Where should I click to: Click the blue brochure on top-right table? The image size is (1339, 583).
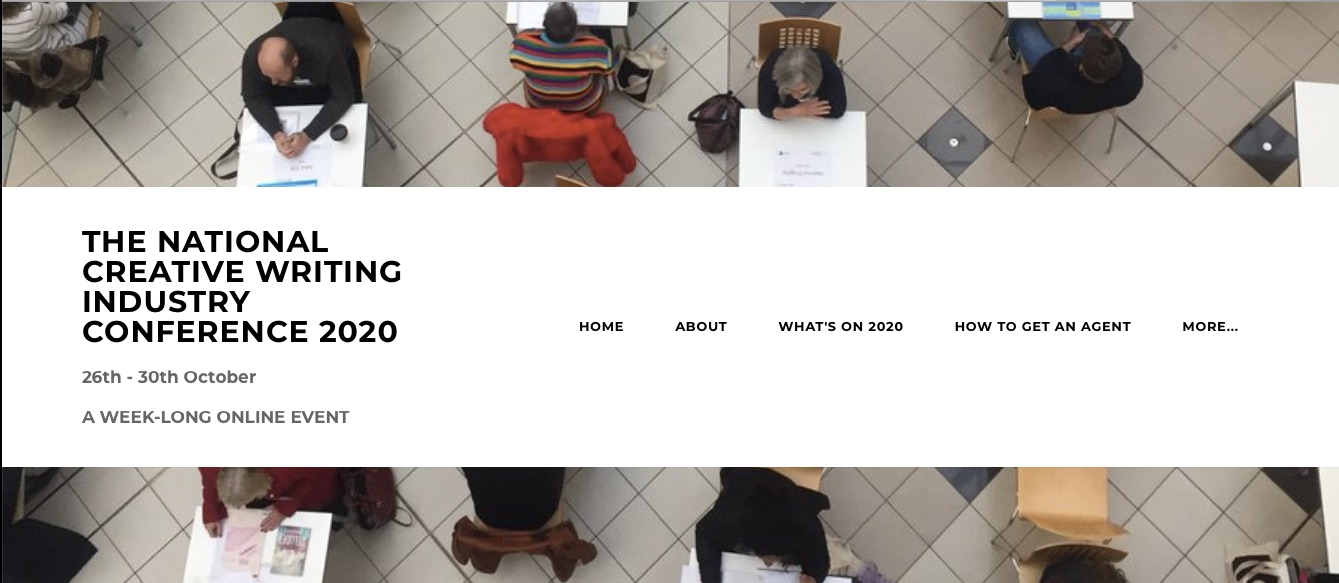click(1071, 10)
